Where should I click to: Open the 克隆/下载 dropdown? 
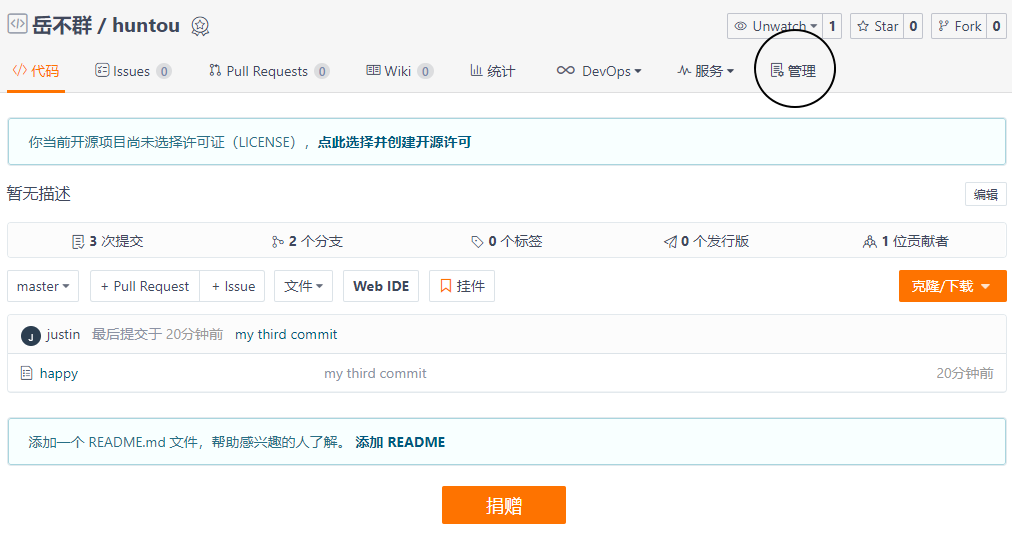pyautogui.click(x=951, y=286)
